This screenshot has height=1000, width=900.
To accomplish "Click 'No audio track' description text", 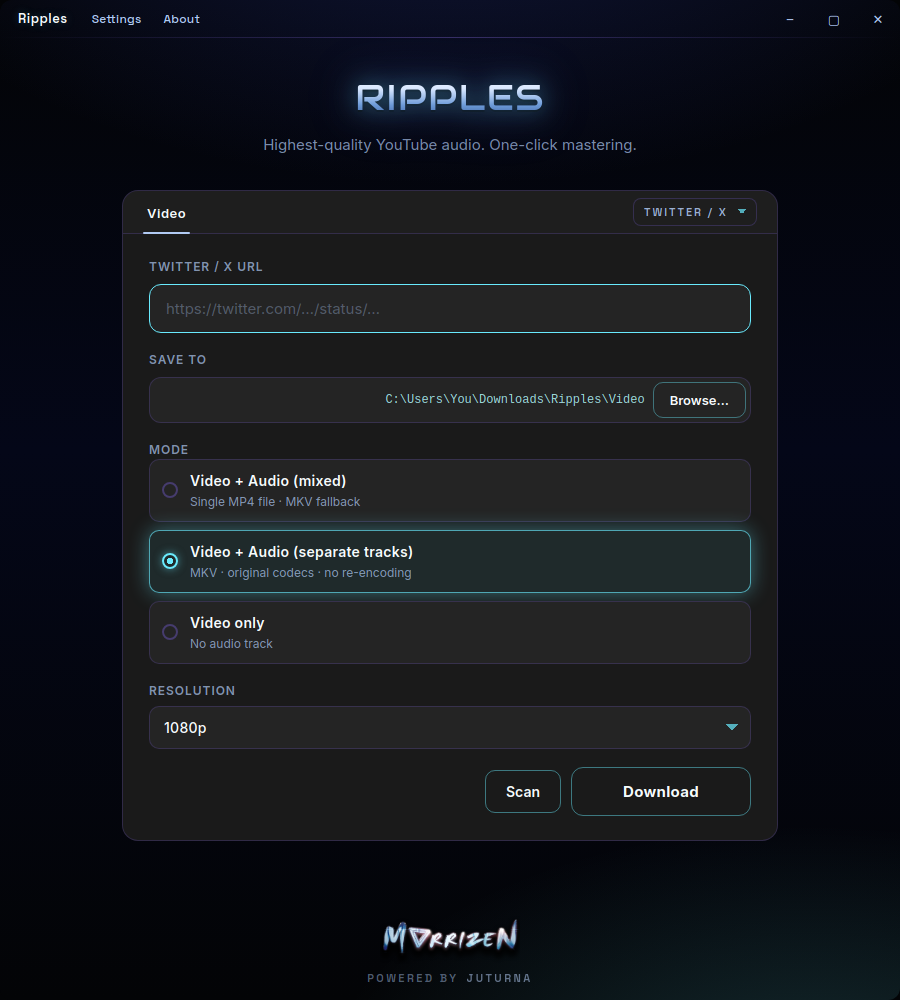I will click(231, 644).
